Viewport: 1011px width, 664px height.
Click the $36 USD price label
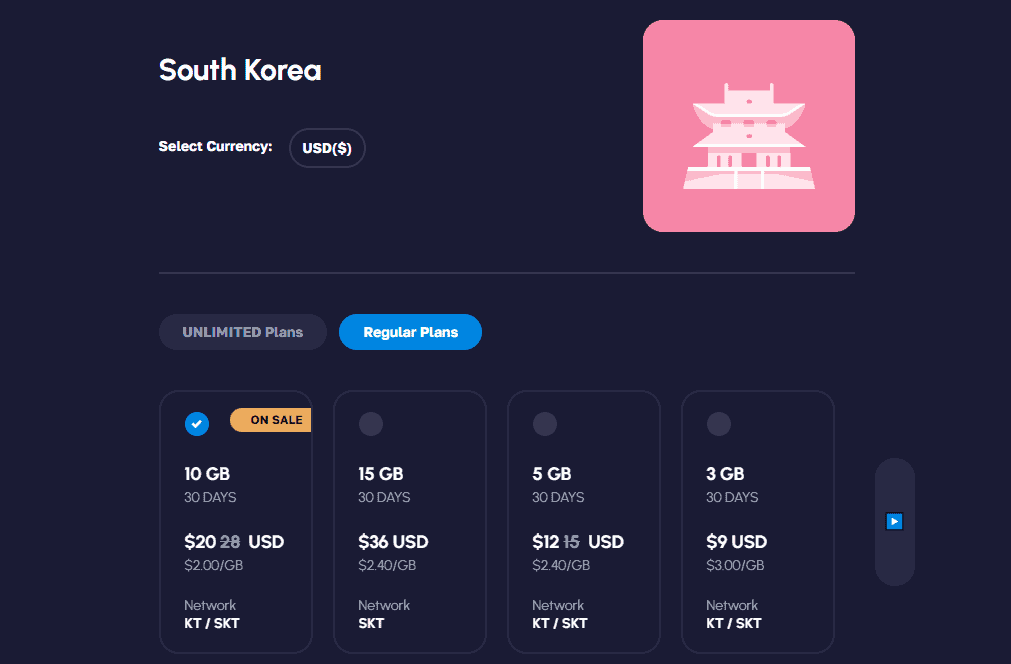pyautogui.click(x=393, y=542)
